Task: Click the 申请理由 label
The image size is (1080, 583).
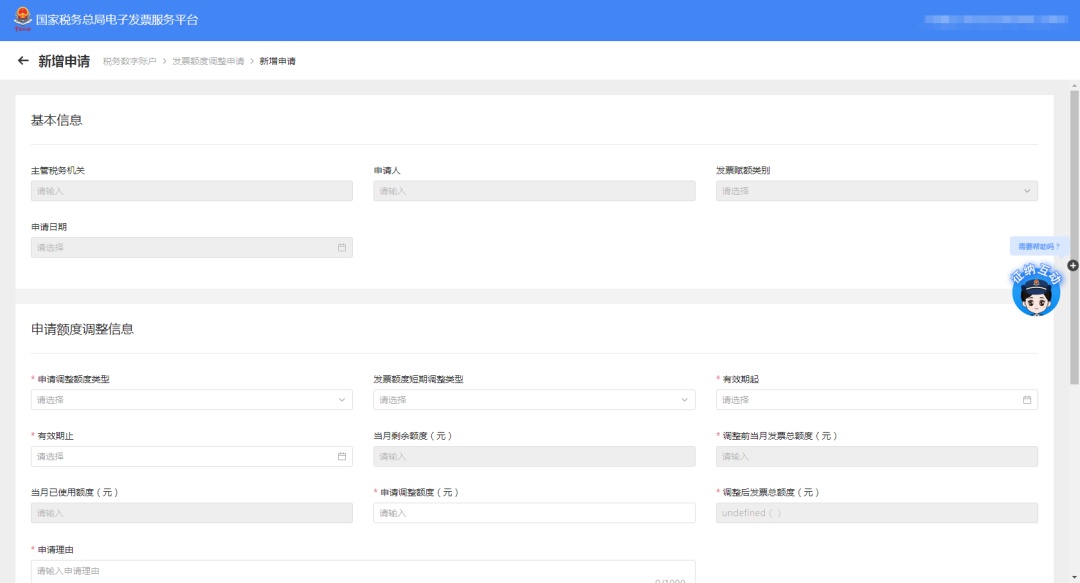Action: [x=55, y=550]
